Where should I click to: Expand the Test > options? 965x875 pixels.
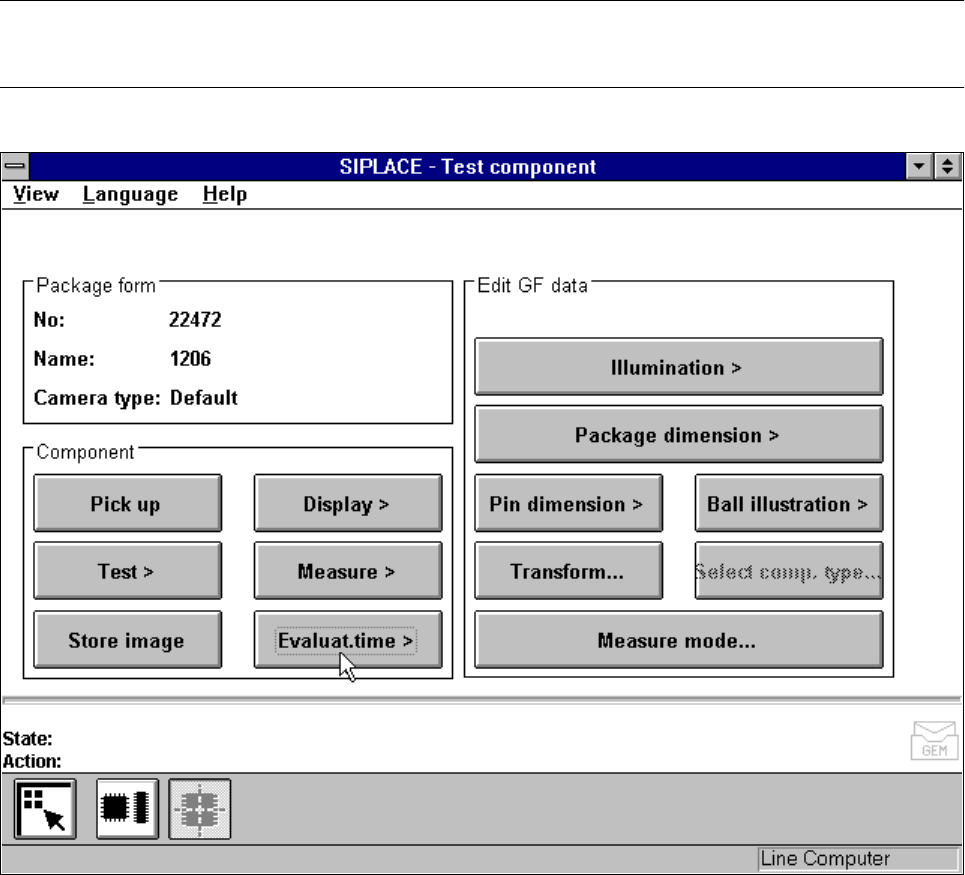[x=127, y=572]
